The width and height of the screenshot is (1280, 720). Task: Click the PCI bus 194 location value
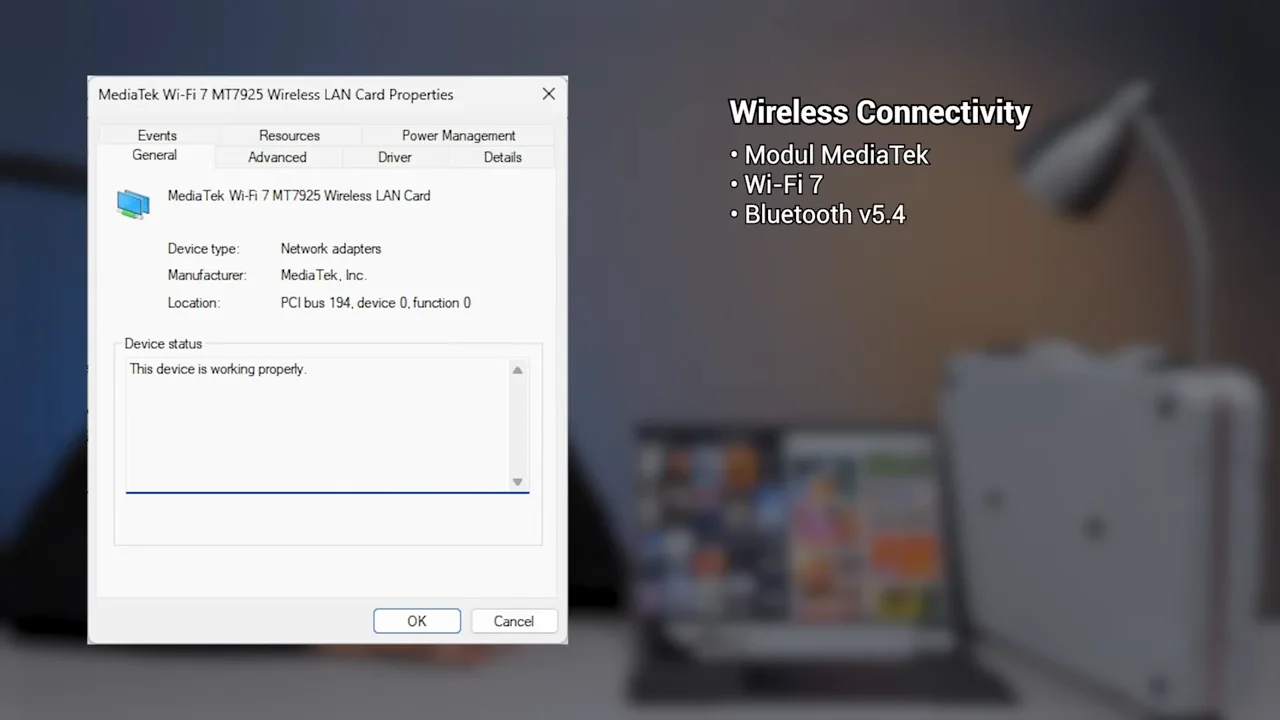coord(375,303)
